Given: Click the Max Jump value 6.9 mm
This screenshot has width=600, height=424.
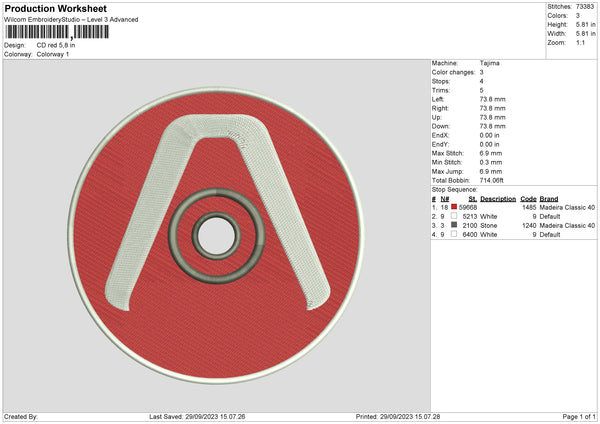Looking at the screenshot, I should [491, 172].
